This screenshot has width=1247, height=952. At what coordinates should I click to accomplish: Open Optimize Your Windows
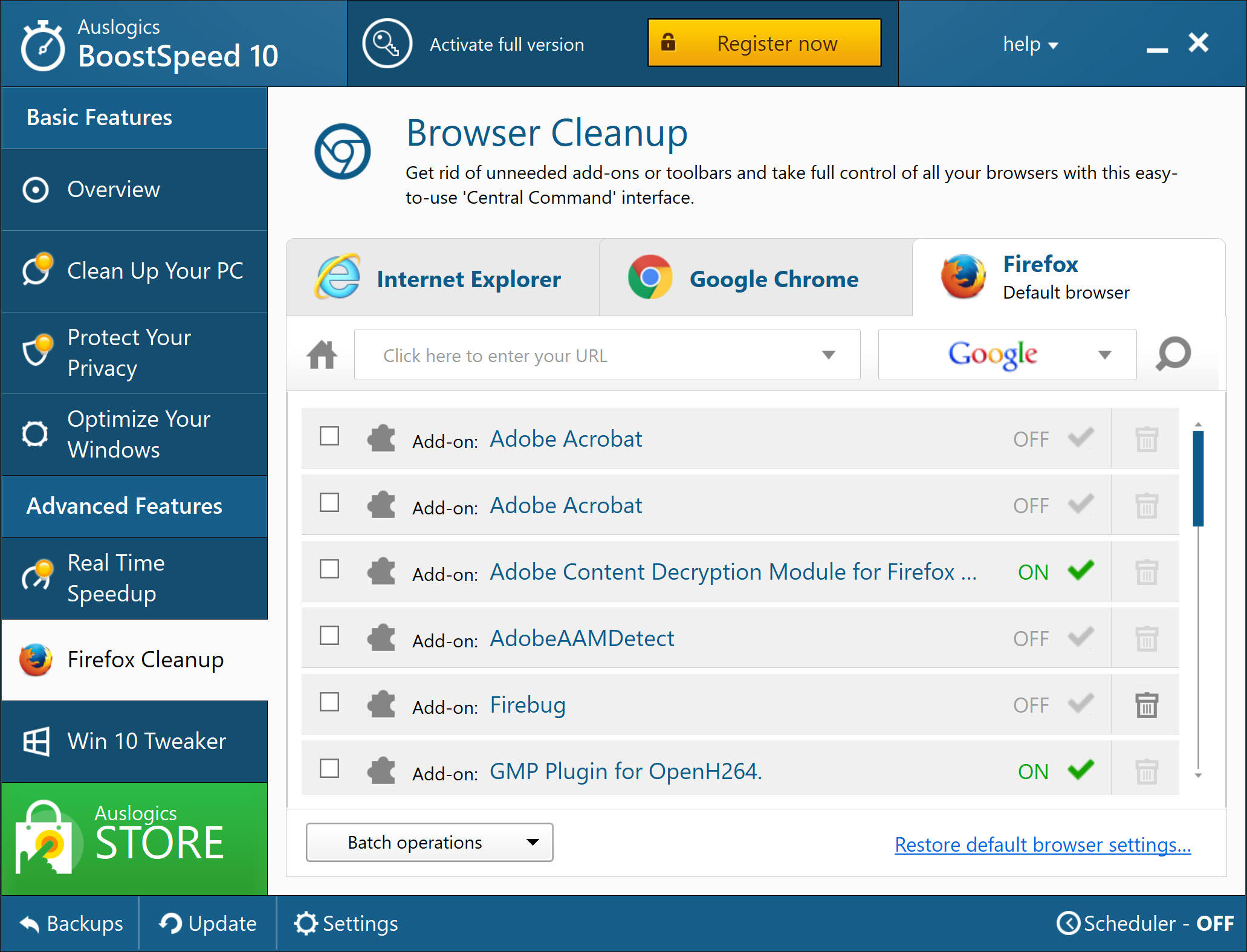[138, 433]
